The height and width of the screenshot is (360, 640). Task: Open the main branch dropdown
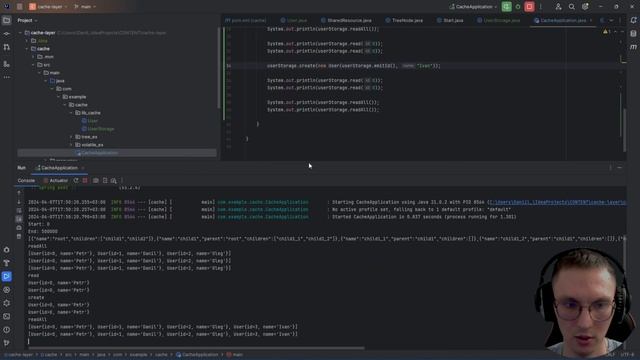(x=85, y=7)
